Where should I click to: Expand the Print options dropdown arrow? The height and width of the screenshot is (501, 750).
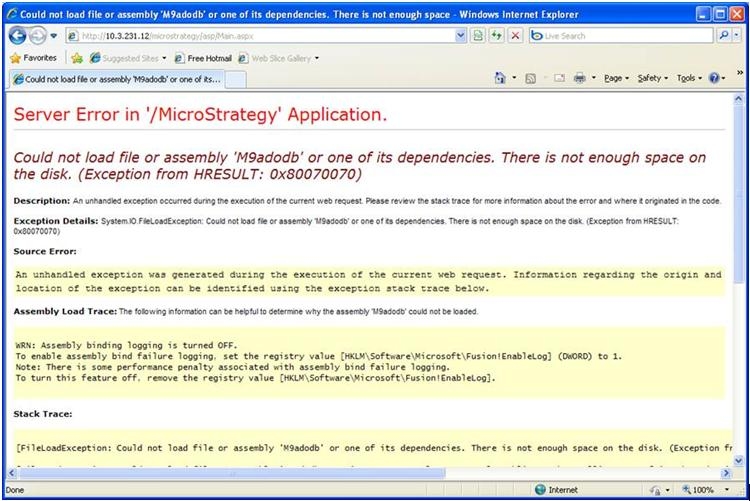tap(594, 78)
